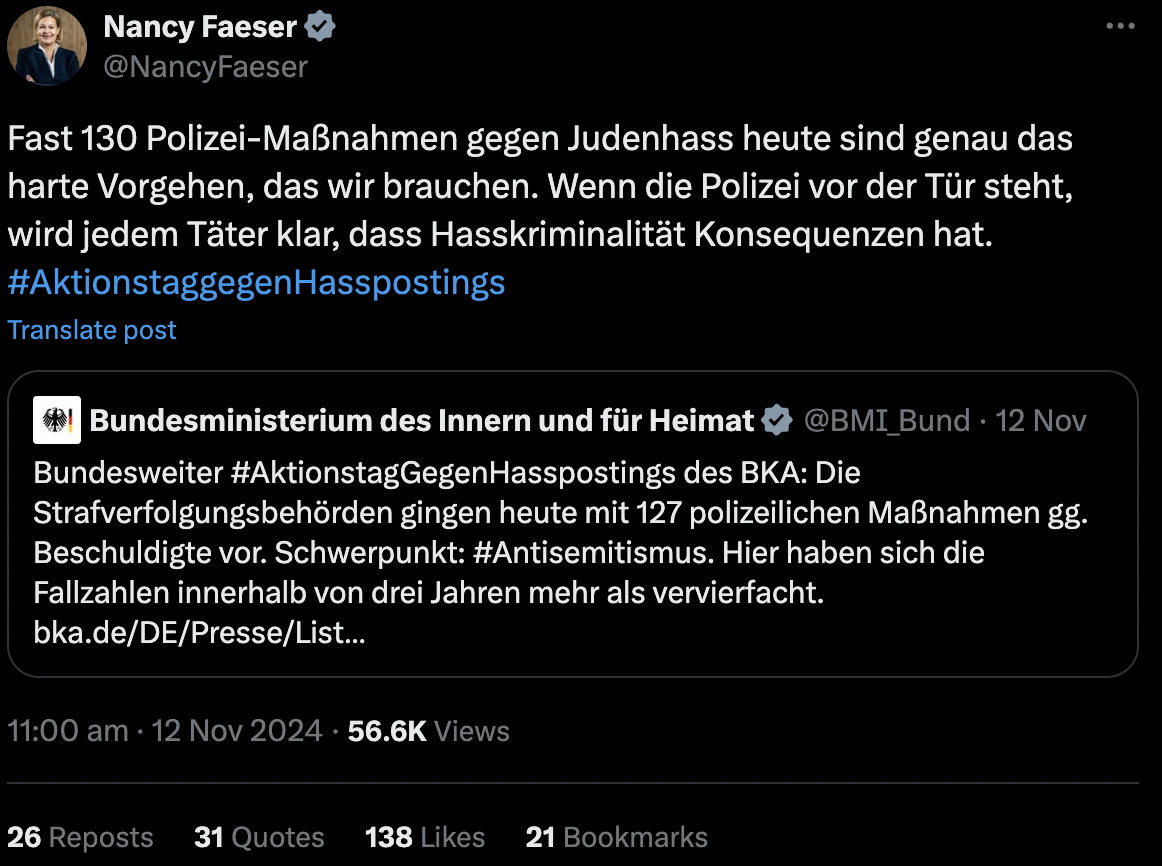The height and width of the screenshot is (866, 1162).
Task: Click the 11:00 am 12 Nov 2024 timestamp
Action: [164, 731]
